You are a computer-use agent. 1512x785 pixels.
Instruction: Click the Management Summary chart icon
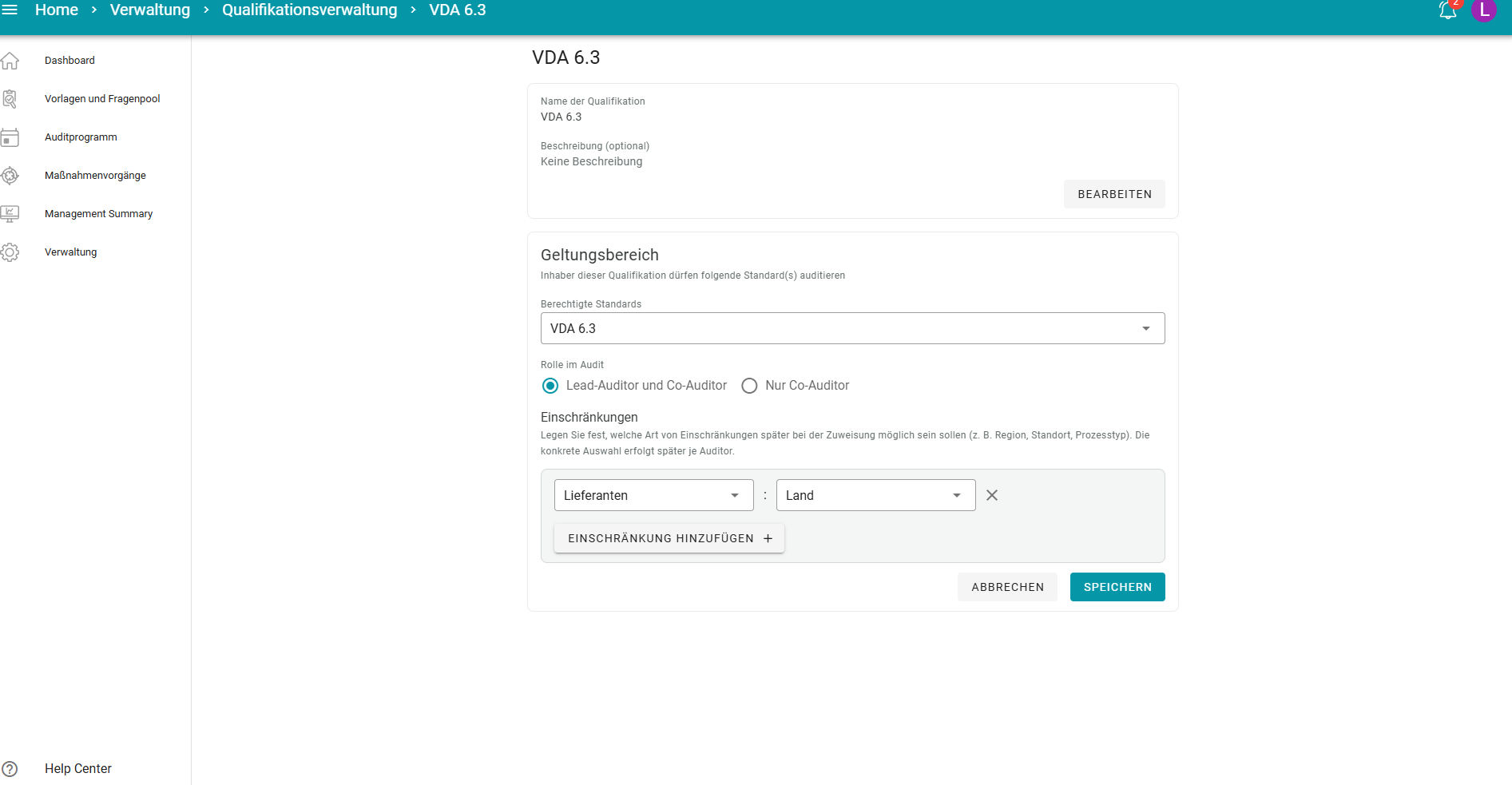(x=10, y=214)
